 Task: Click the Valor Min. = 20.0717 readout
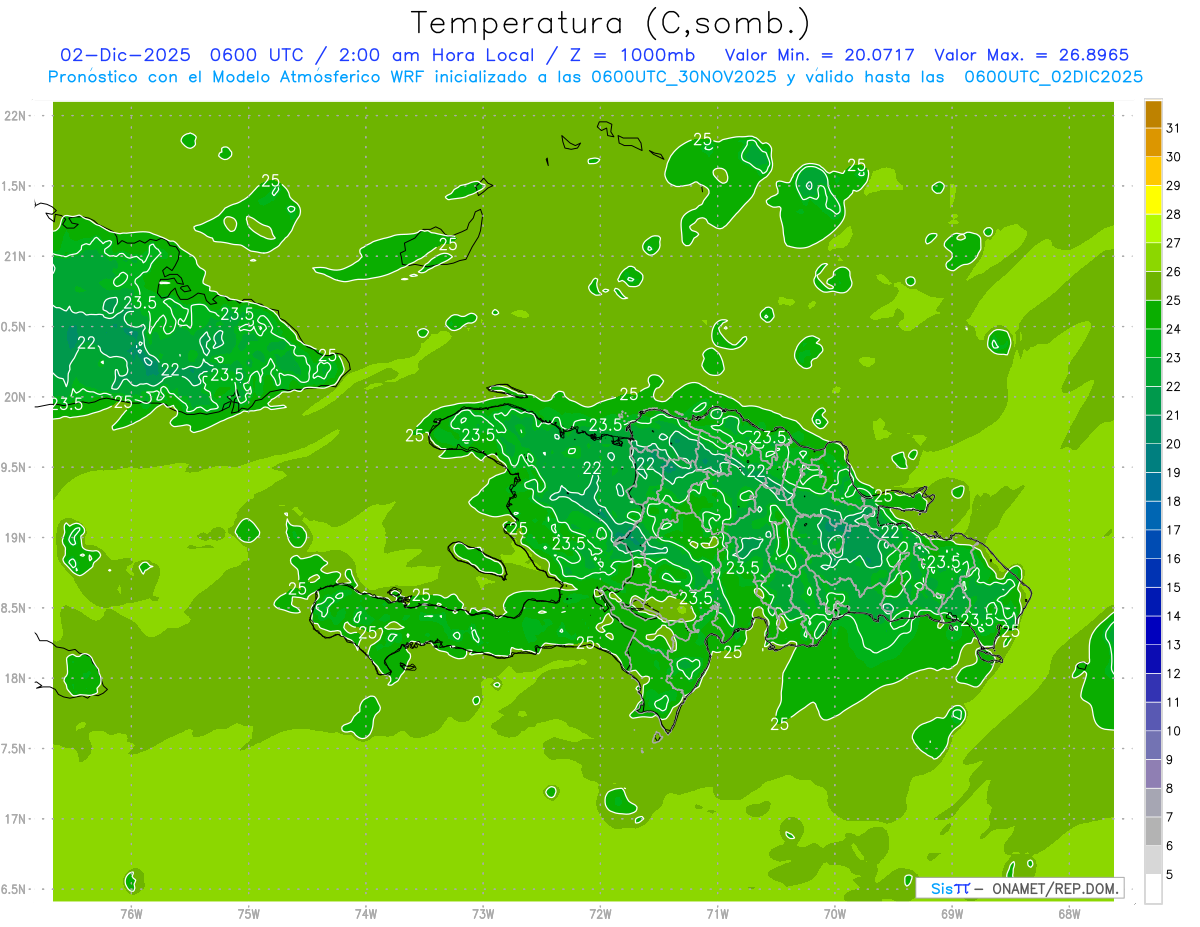tap(819, 55)
